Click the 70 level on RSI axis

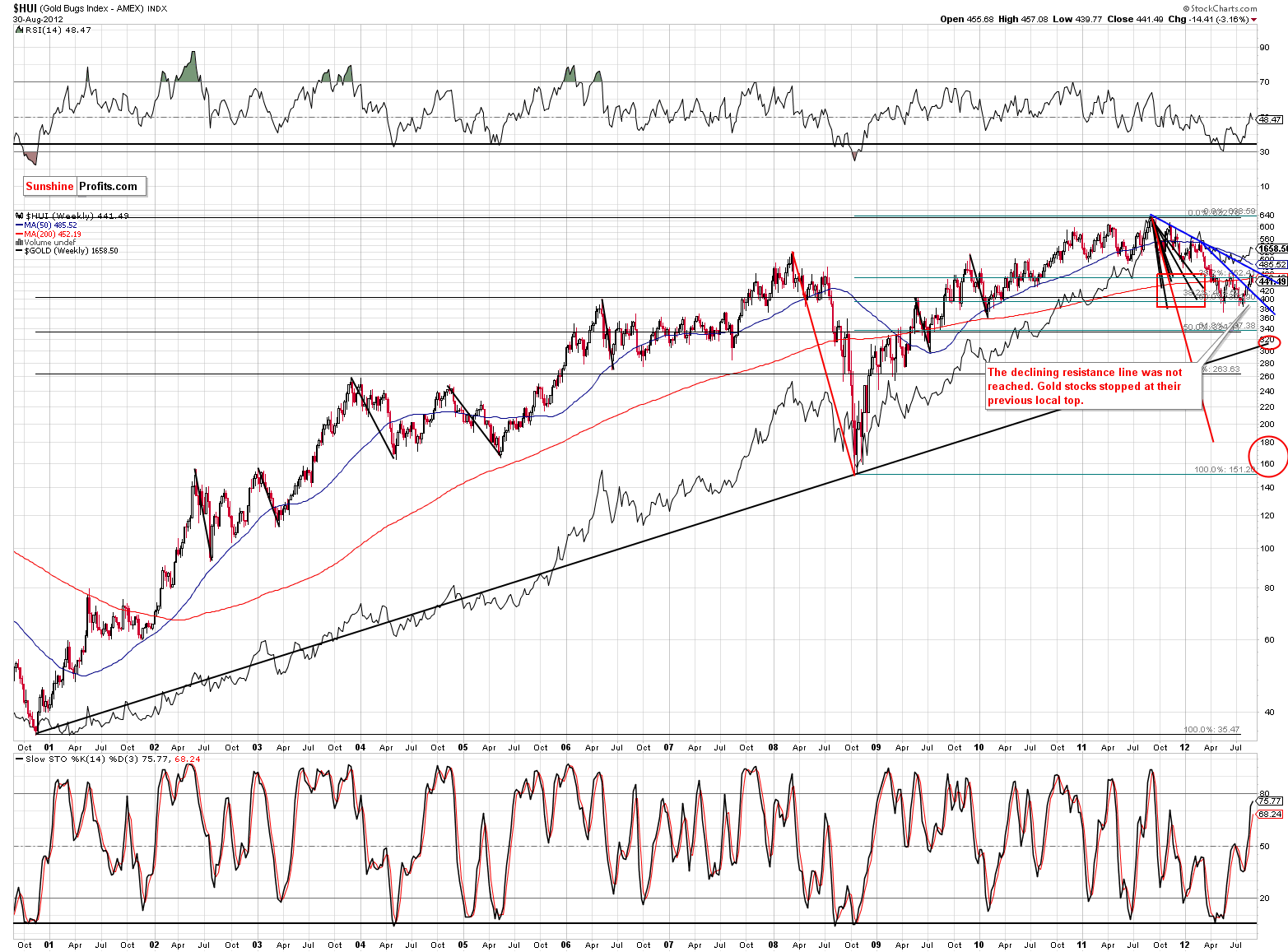point(1264,81)
